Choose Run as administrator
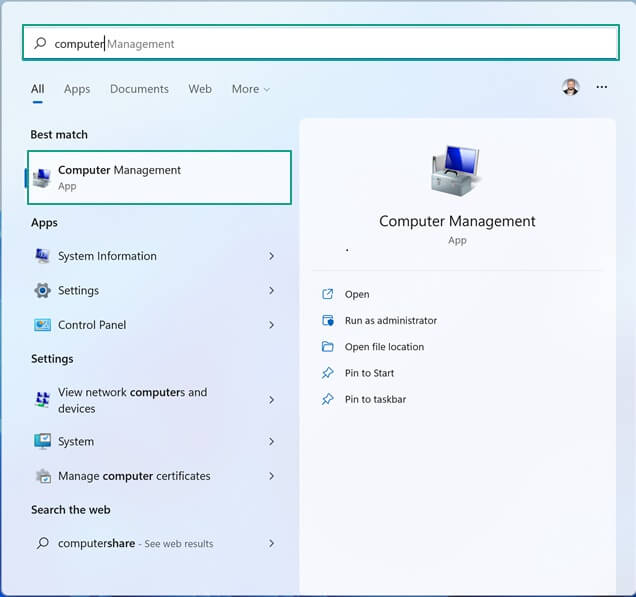The width and height of the screenshot is (636, 597). (x=391, y=320)
